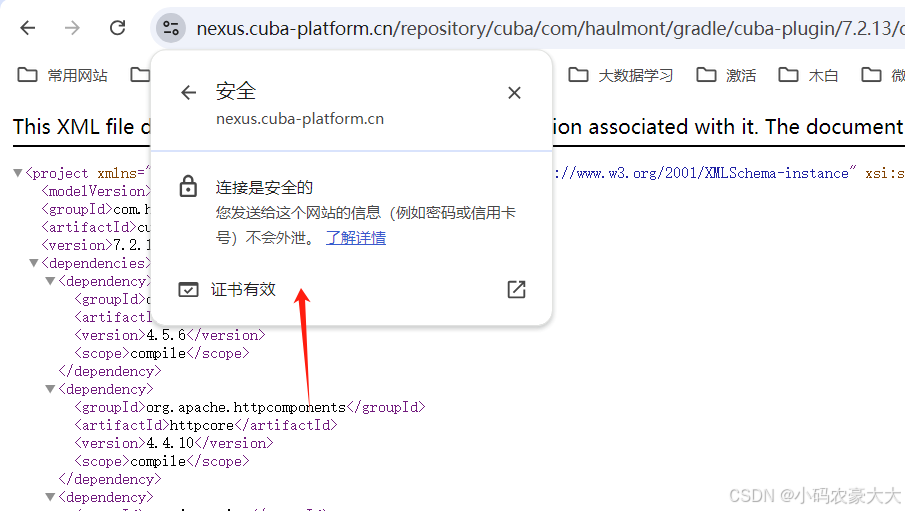Click the org.apache.httpcomponents groupId text
Image resolution: width=905 pixels, height=511 pixels.
pyautogui.click(x=246, y=407)
